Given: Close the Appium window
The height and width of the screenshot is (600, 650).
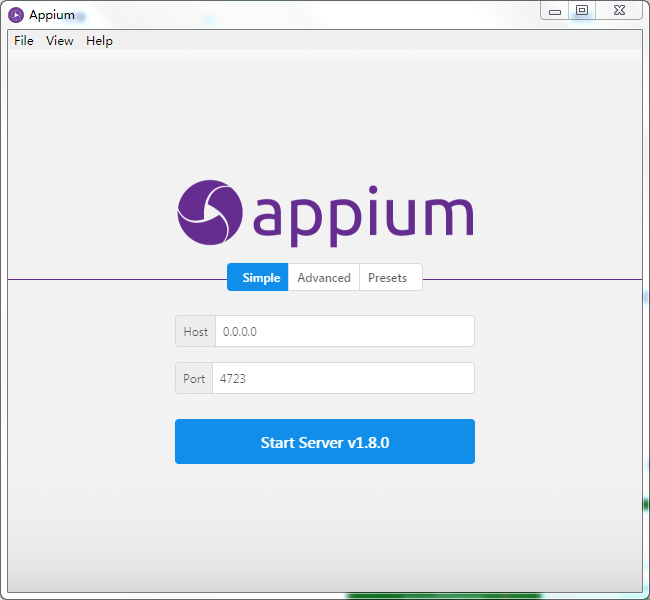Looking at the screenshot, I should click(619, 10).
